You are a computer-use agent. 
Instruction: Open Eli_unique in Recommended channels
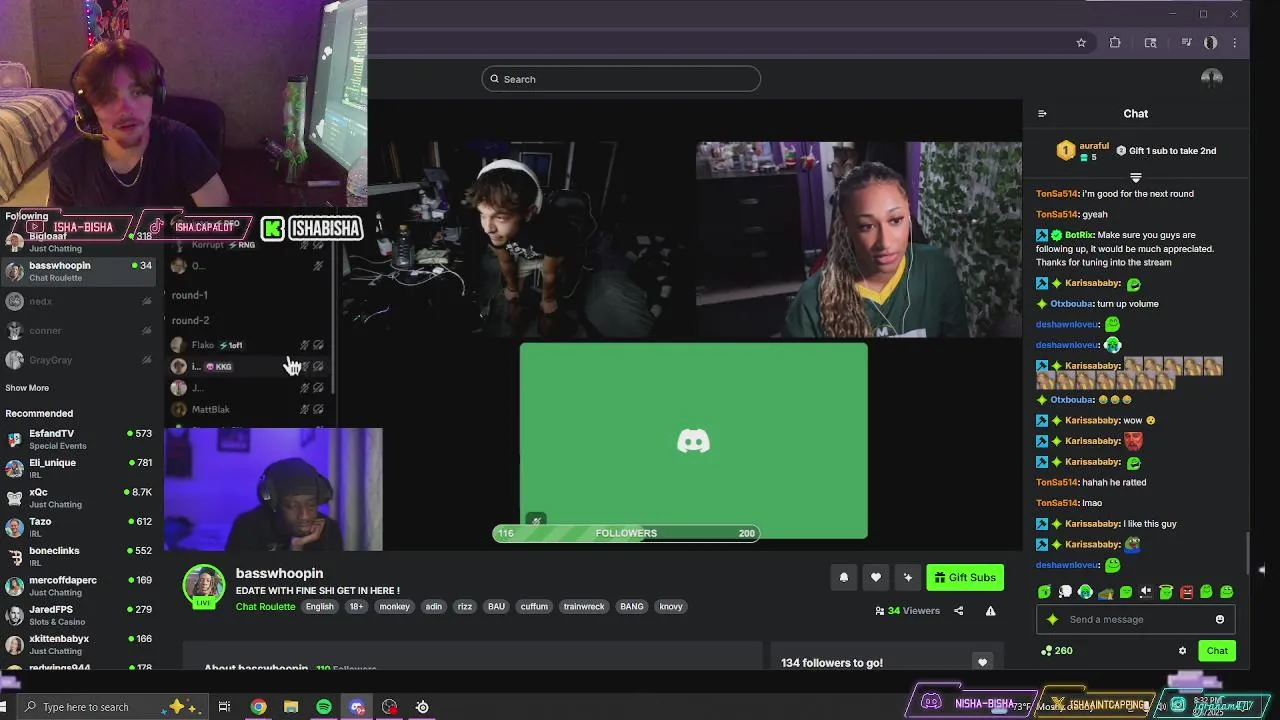tap(77, 468)
